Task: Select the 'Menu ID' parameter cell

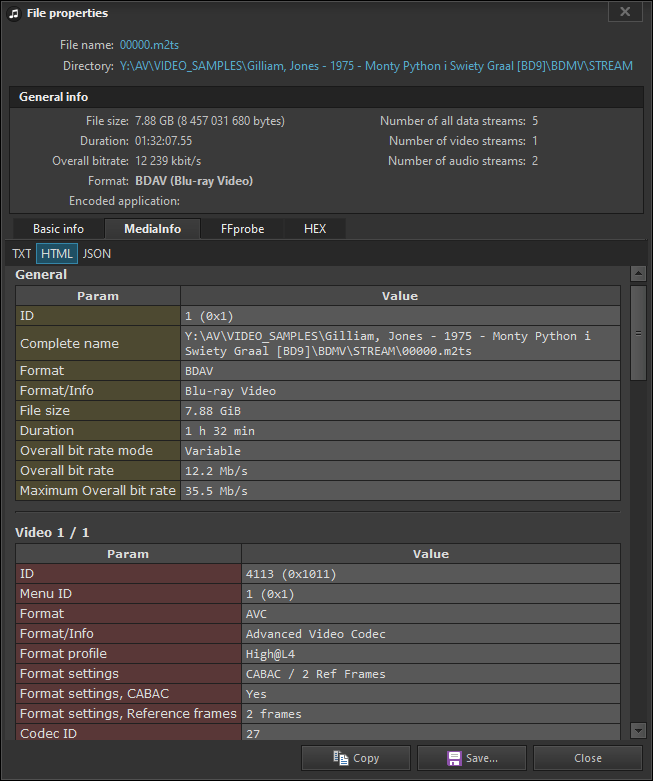Action: (x=129, y=594)
